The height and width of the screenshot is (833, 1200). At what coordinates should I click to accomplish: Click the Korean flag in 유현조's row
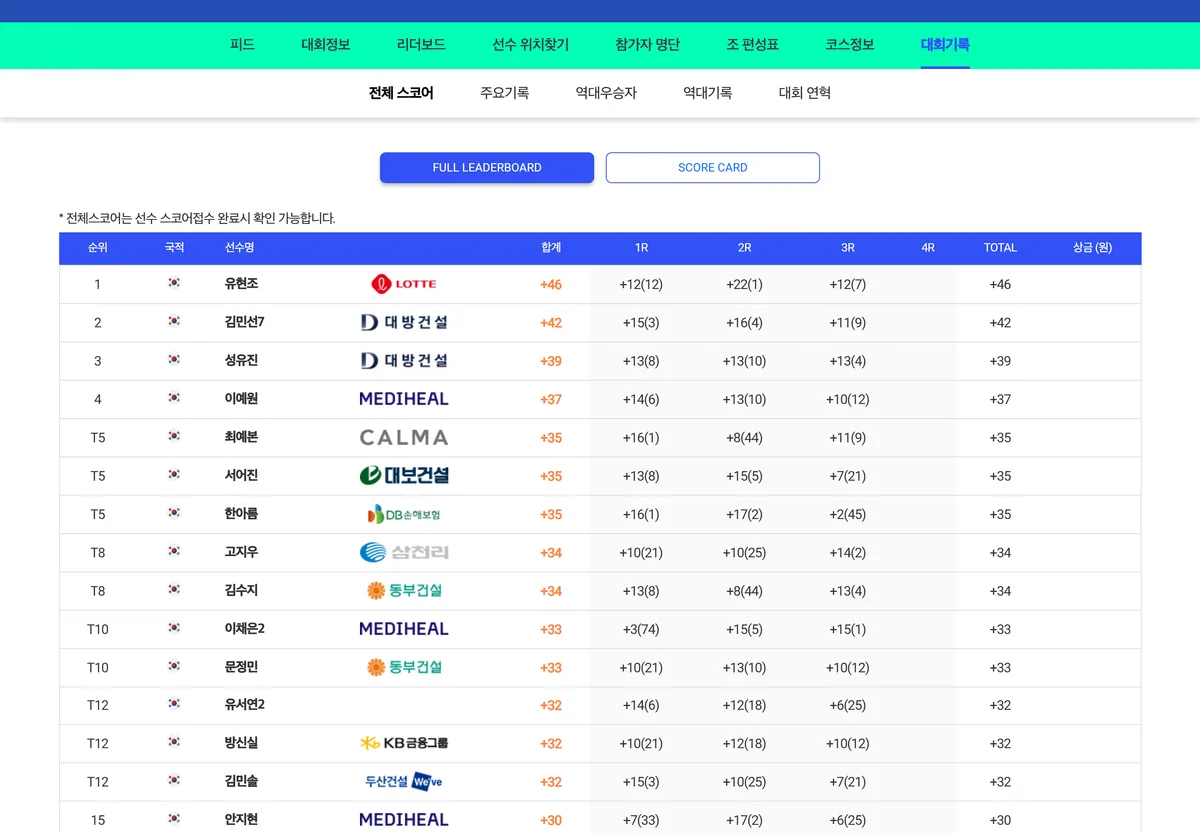(174, 283)
